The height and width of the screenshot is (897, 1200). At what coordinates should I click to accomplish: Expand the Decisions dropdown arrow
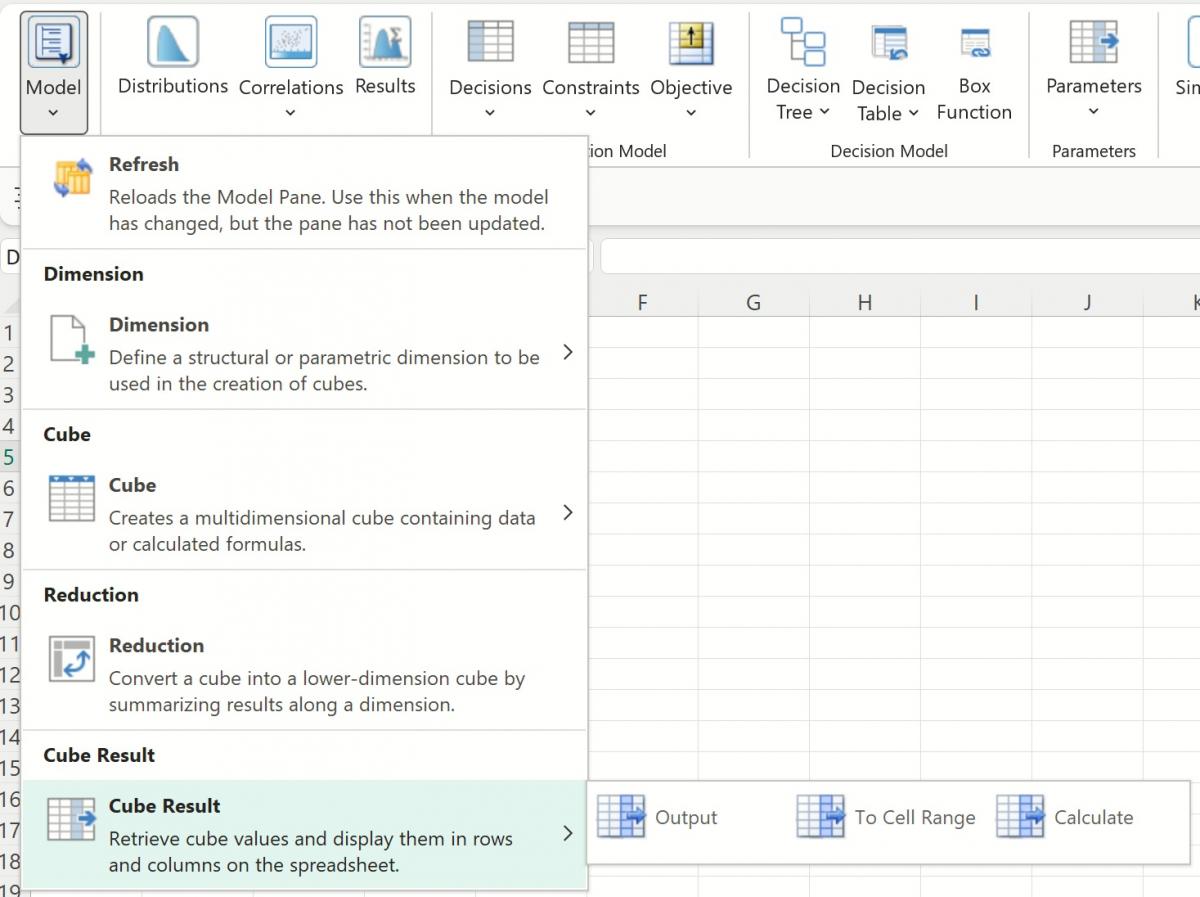(490, 113)
